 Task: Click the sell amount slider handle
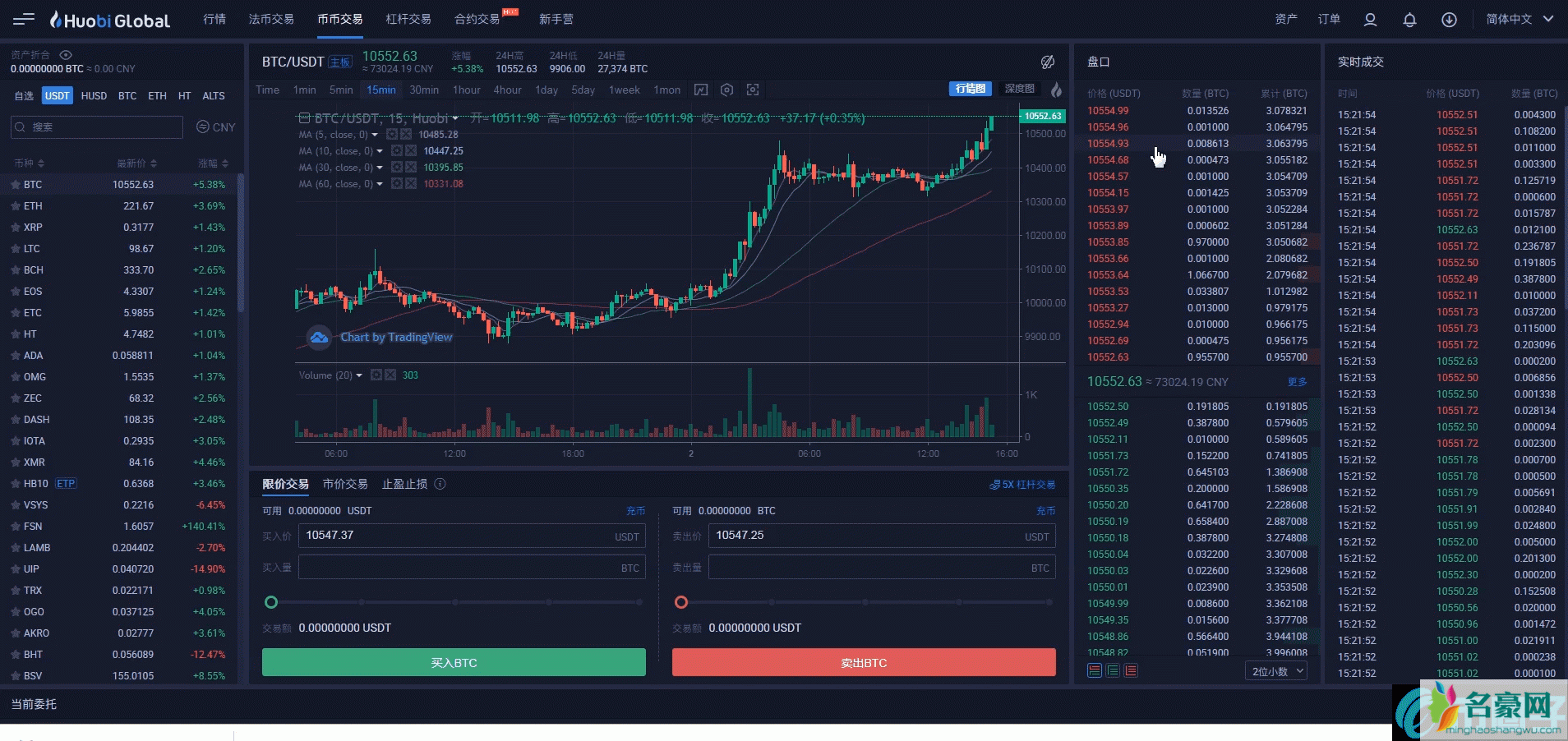tap(681, 602)
